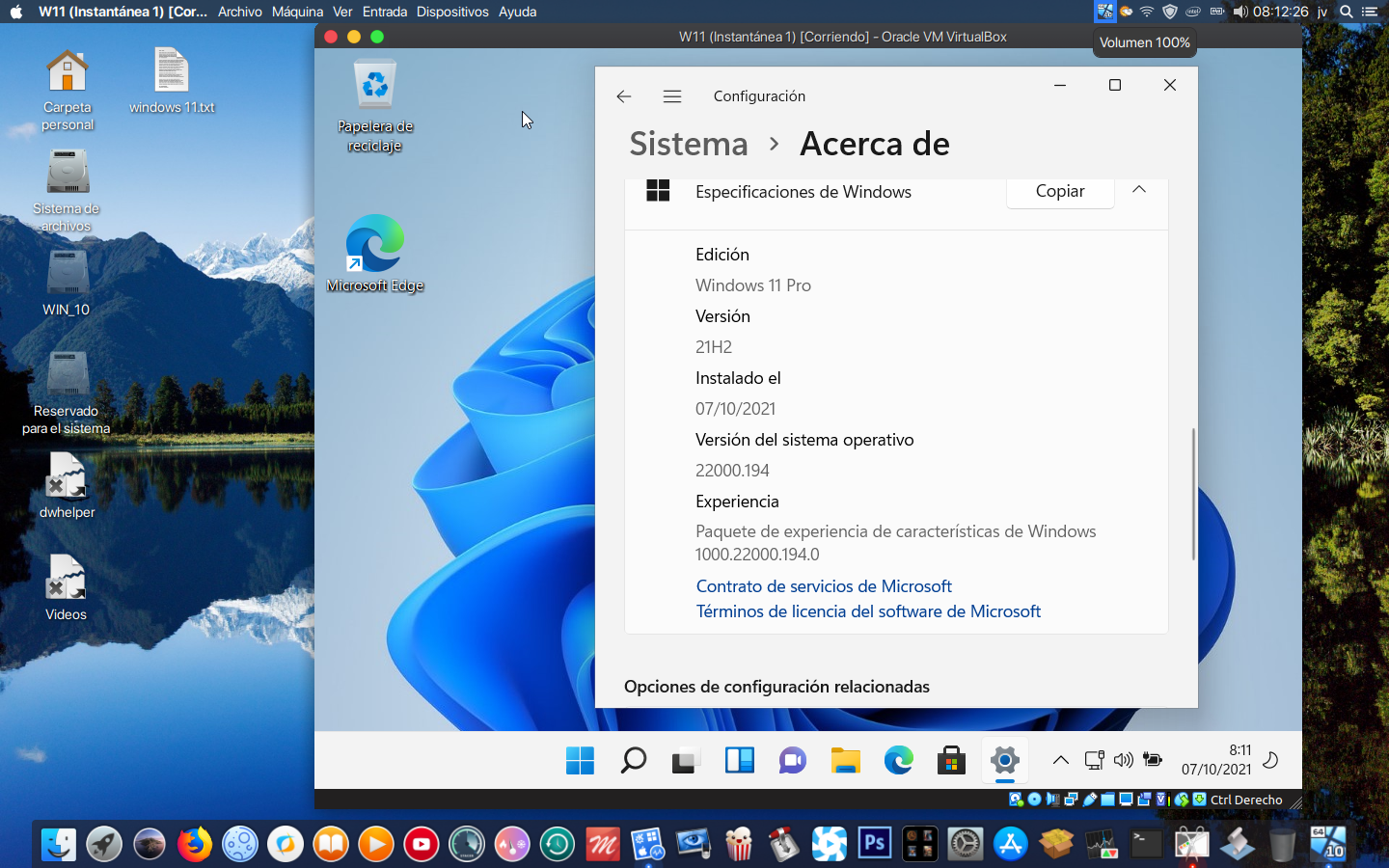This screenshot has height=868, width=1389.
Task: Open Photoshop from the Dock
Action: [875, 844]
